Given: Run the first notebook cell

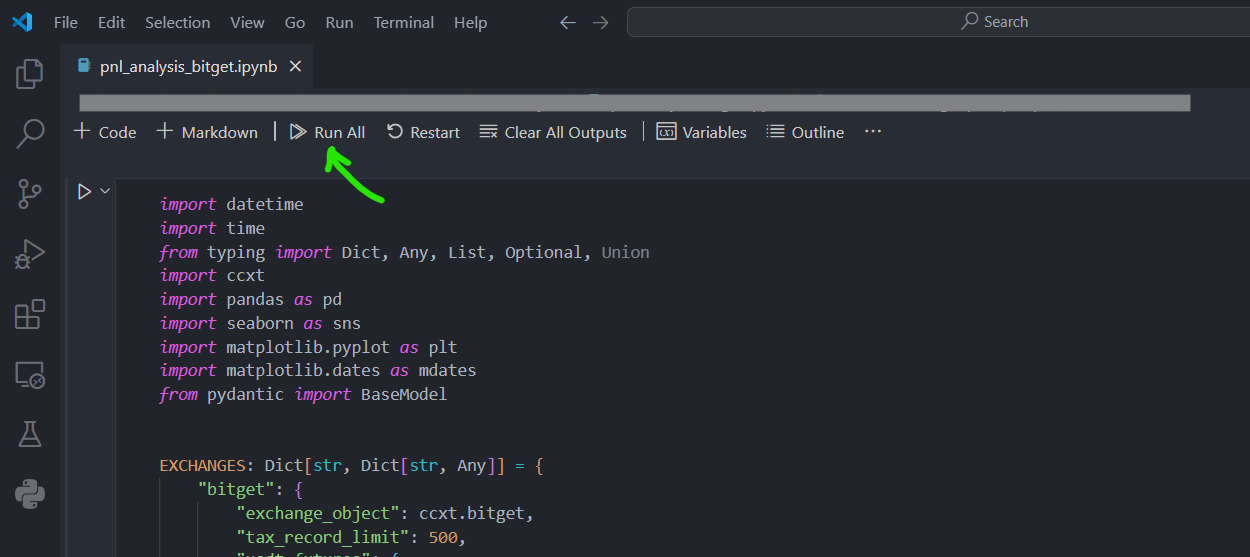Looking at the screenshot, I should click(85, 191).
